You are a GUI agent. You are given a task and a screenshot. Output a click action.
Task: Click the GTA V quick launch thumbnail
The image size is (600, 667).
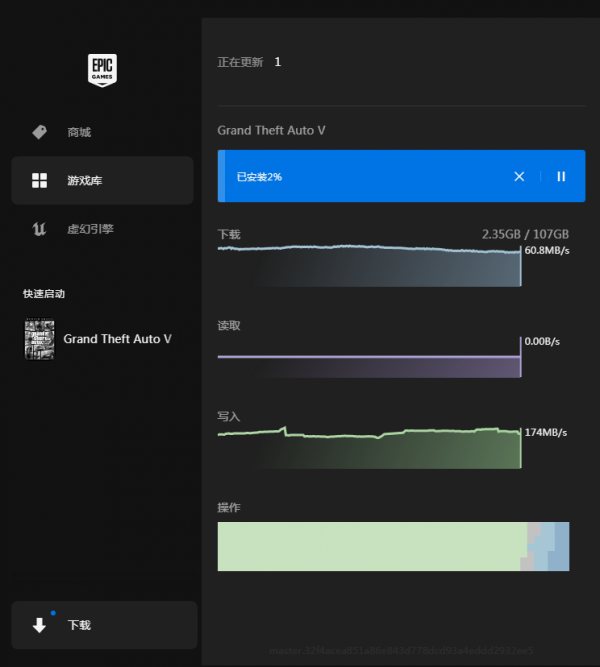(x=39, y=339)
